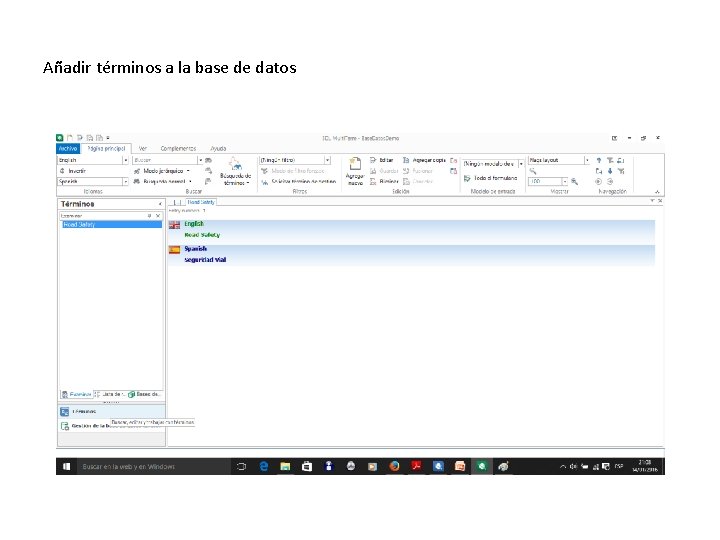Click the new document quick access icon
The width and height of the screenshot is (720, 540).
coord(70,137)
